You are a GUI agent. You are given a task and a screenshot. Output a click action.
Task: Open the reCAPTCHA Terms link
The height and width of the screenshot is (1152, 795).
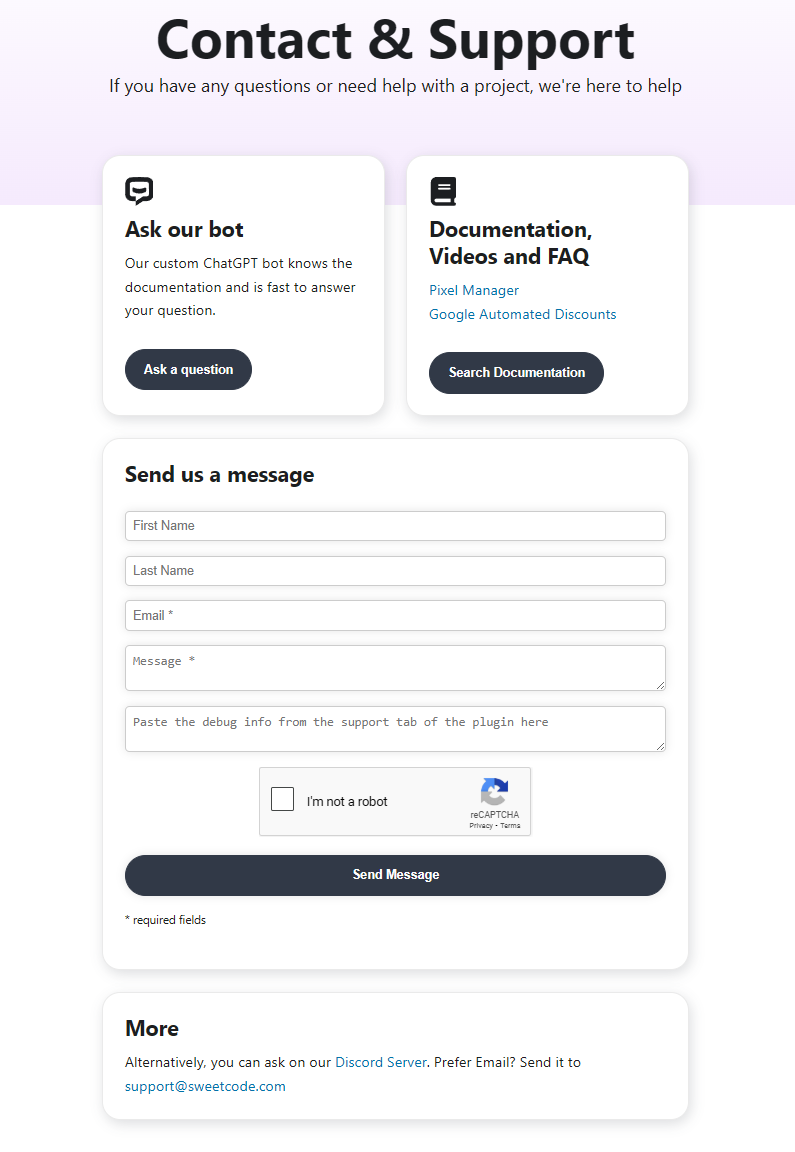[510, 826]
